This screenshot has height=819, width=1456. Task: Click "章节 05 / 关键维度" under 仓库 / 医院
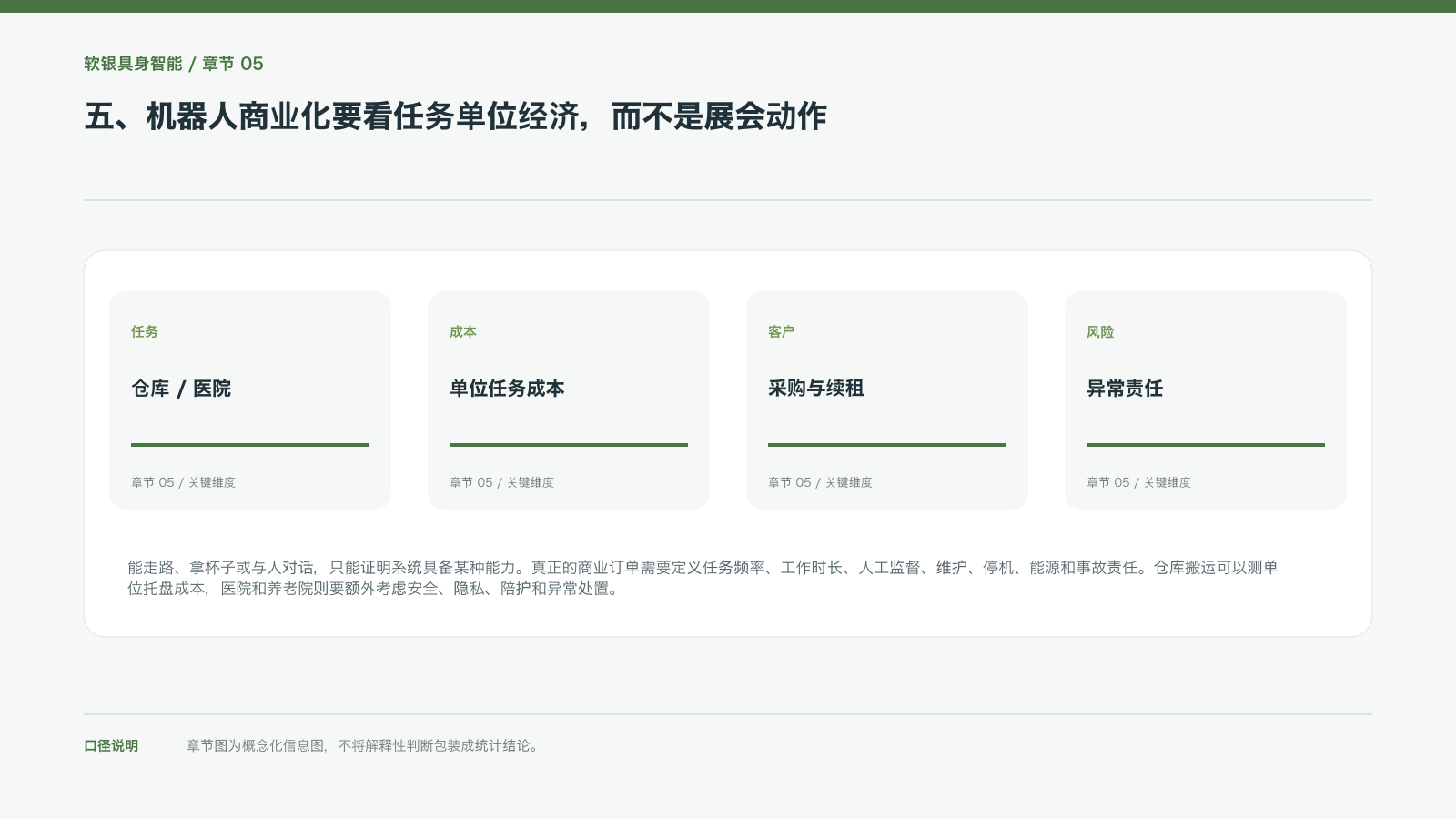point(183,482)
